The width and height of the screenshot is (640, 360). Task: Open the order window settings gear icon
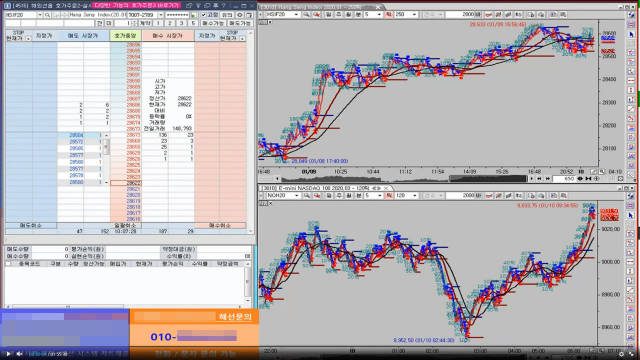click(x=240, y=15)
